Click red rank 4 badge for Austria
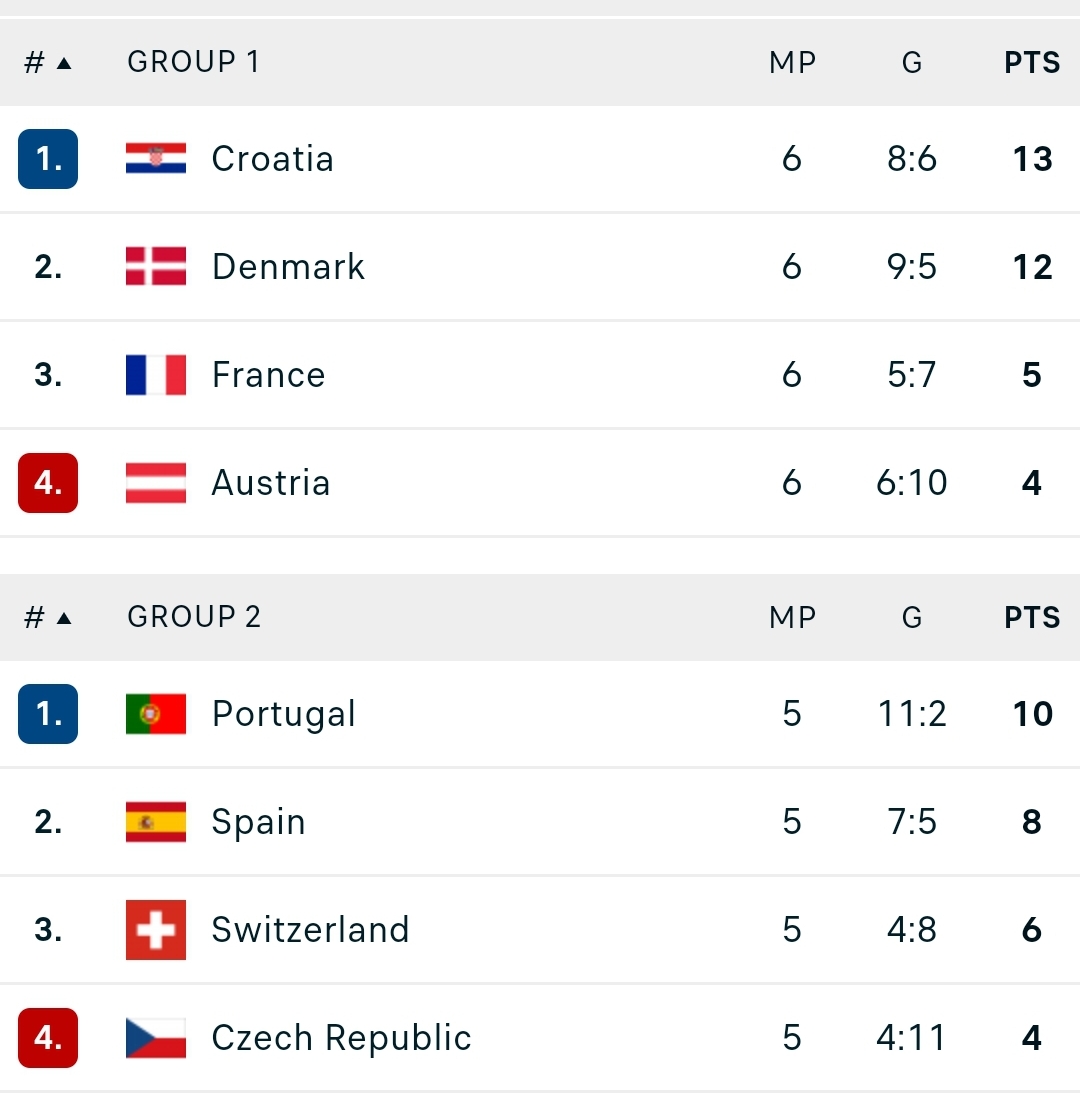1080x1108 pixels. tap(48, 483)
